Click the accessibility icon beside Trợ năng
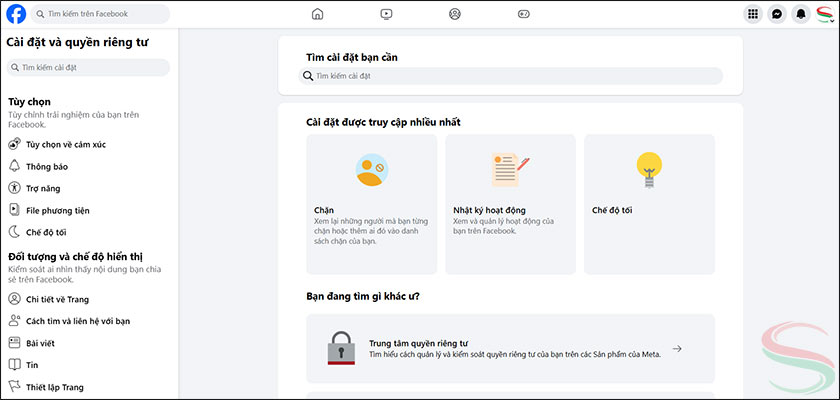 click(x=14, y=188)
